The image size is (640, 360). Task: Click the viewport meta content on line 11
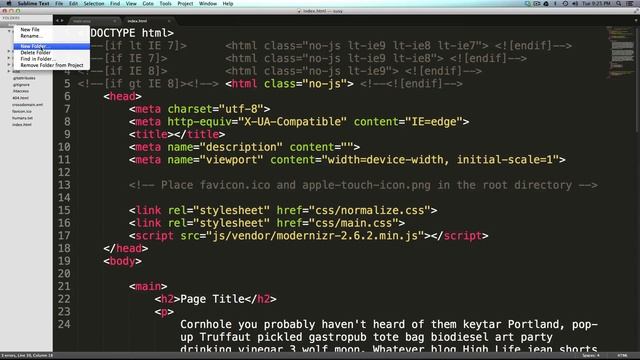click(440, 160)
